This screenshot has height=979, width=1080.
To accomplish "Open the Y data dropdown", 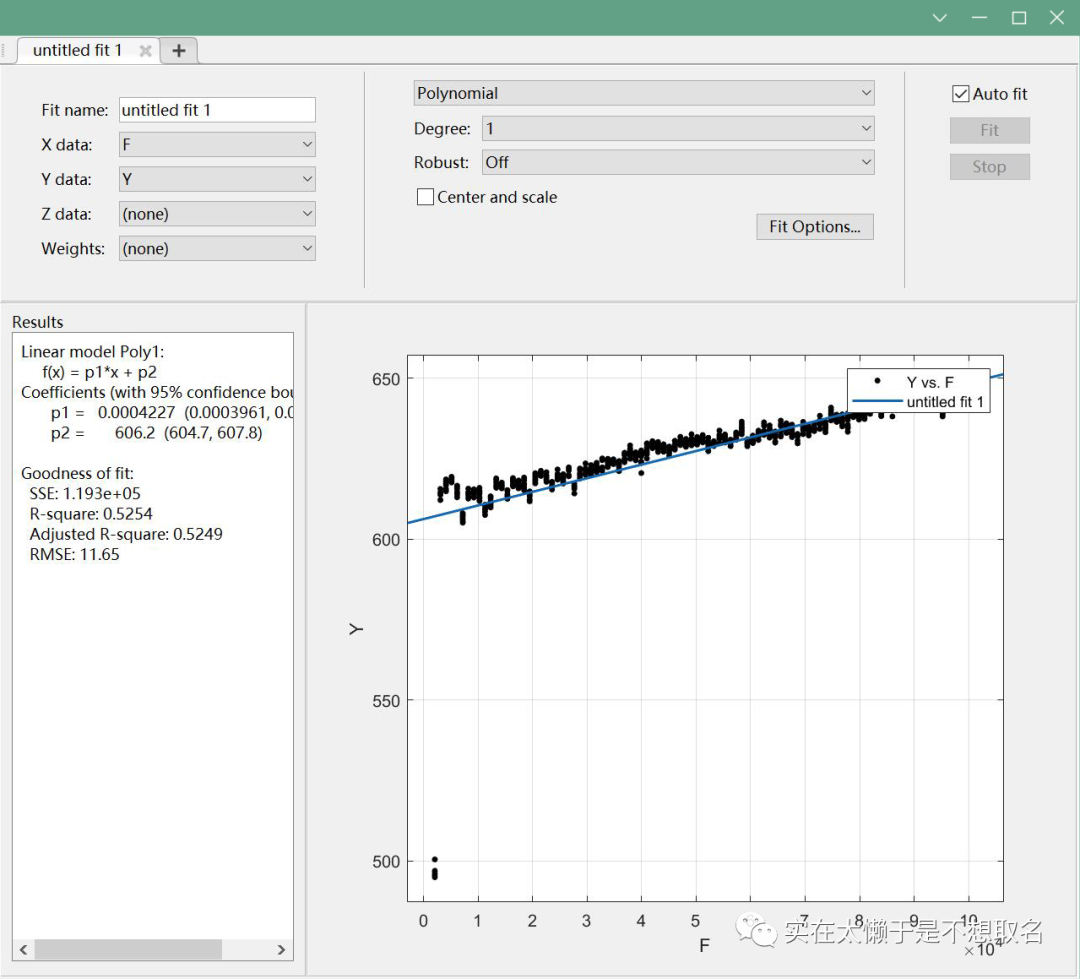I will click(217, 180).
